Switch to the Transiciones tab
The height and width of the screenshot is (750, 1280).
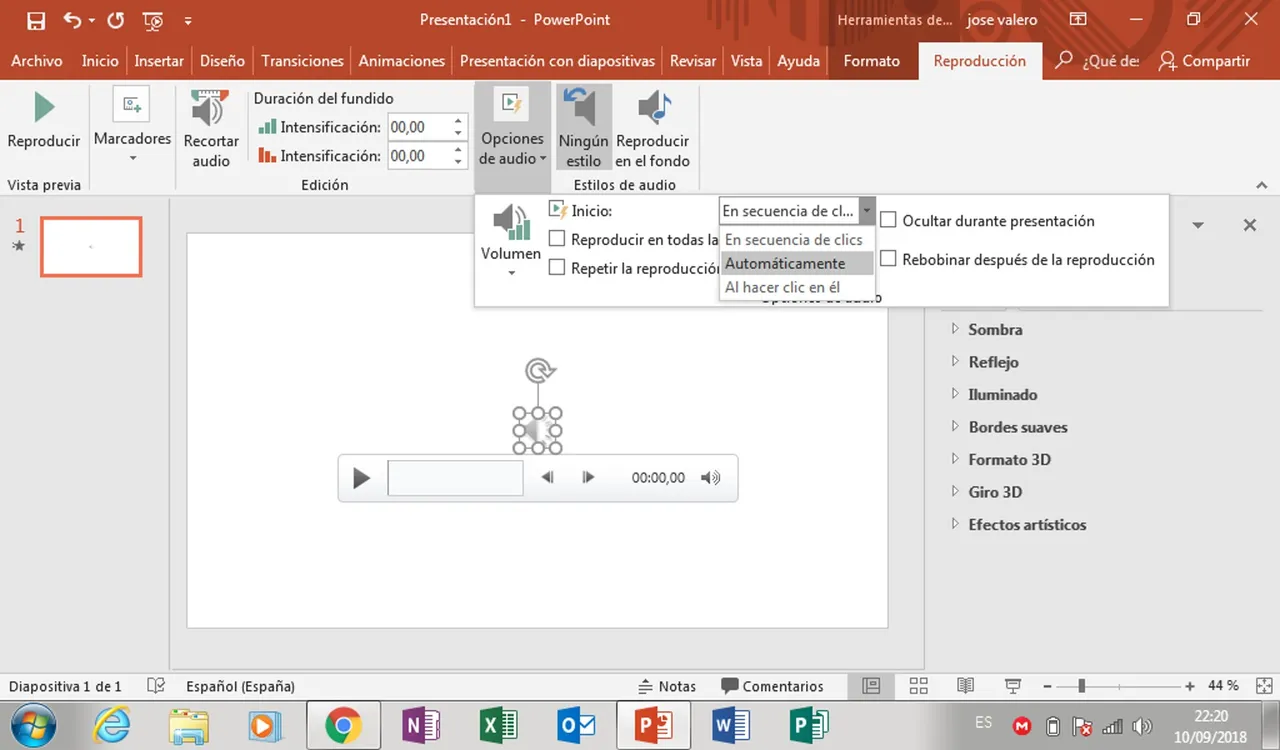point(302,61)
